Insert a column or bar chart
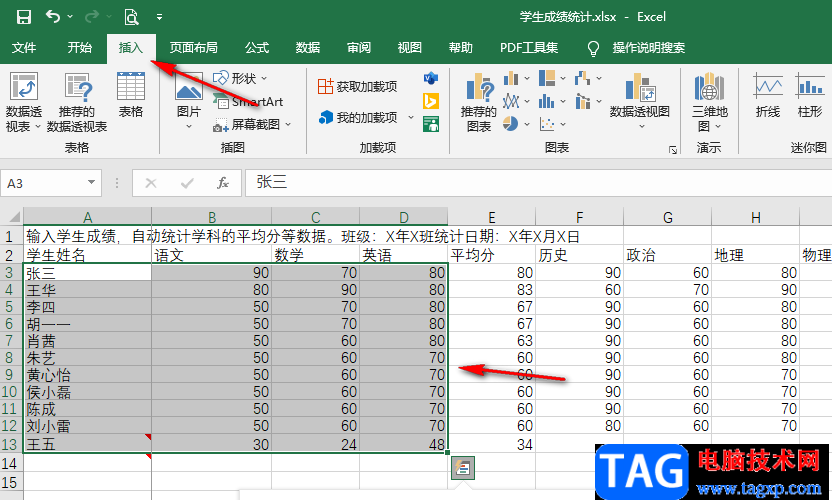 click(x=511, y=79)
